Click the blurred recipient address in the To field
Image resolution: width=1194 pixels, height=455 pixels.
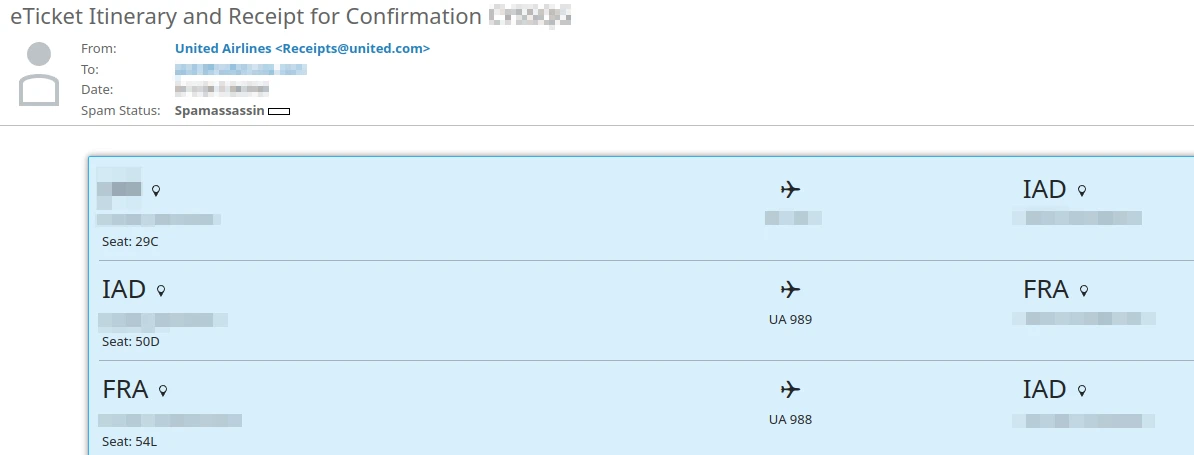click(x=241, y=69)
